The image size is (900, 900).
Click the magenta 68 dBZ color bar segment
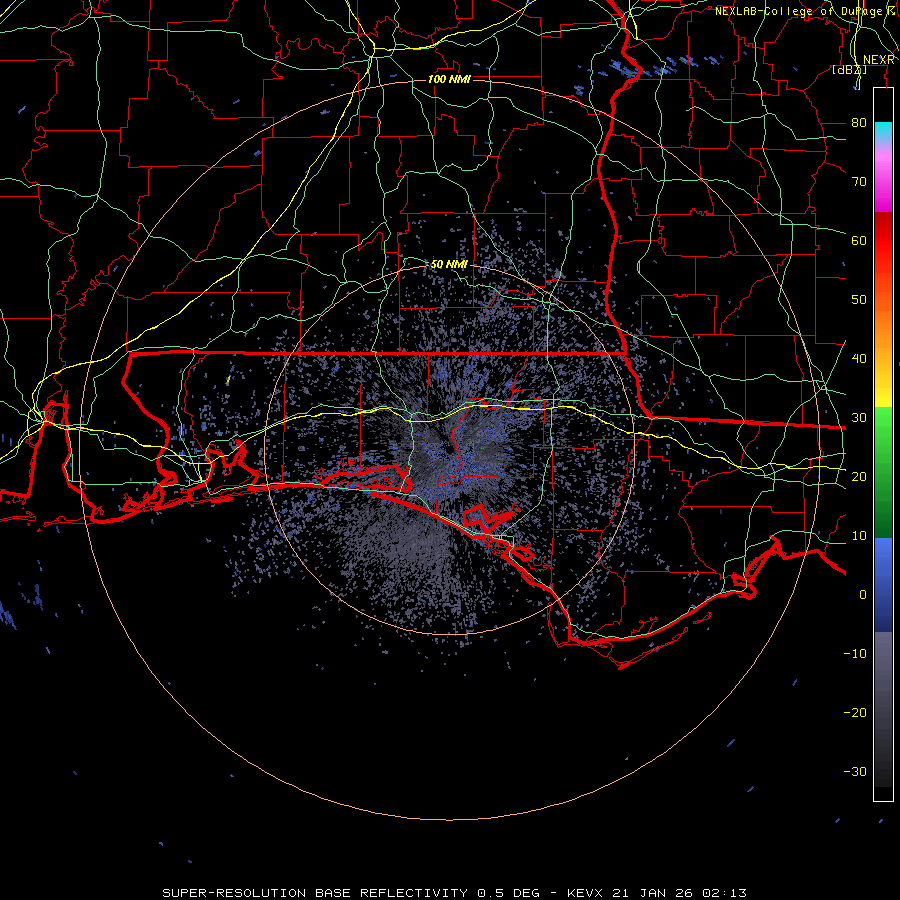point(883,193)
